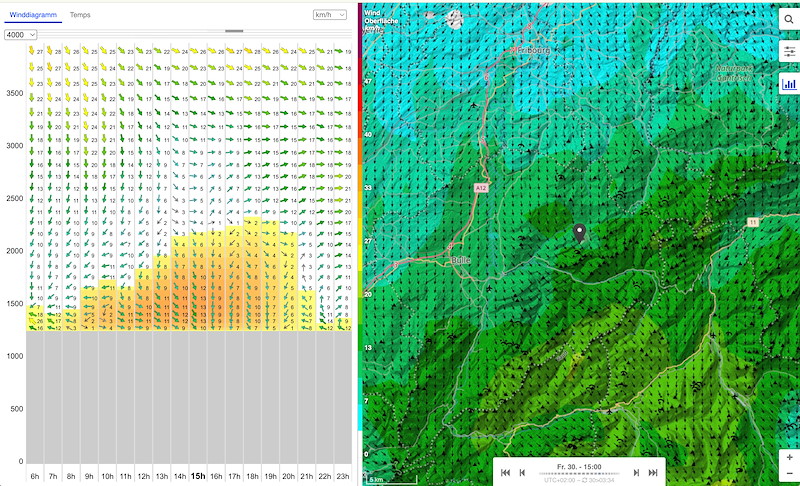This screenshot has width=800, height=486.
Task: Click the 5 km map scale bar
Action: [391, 480]
